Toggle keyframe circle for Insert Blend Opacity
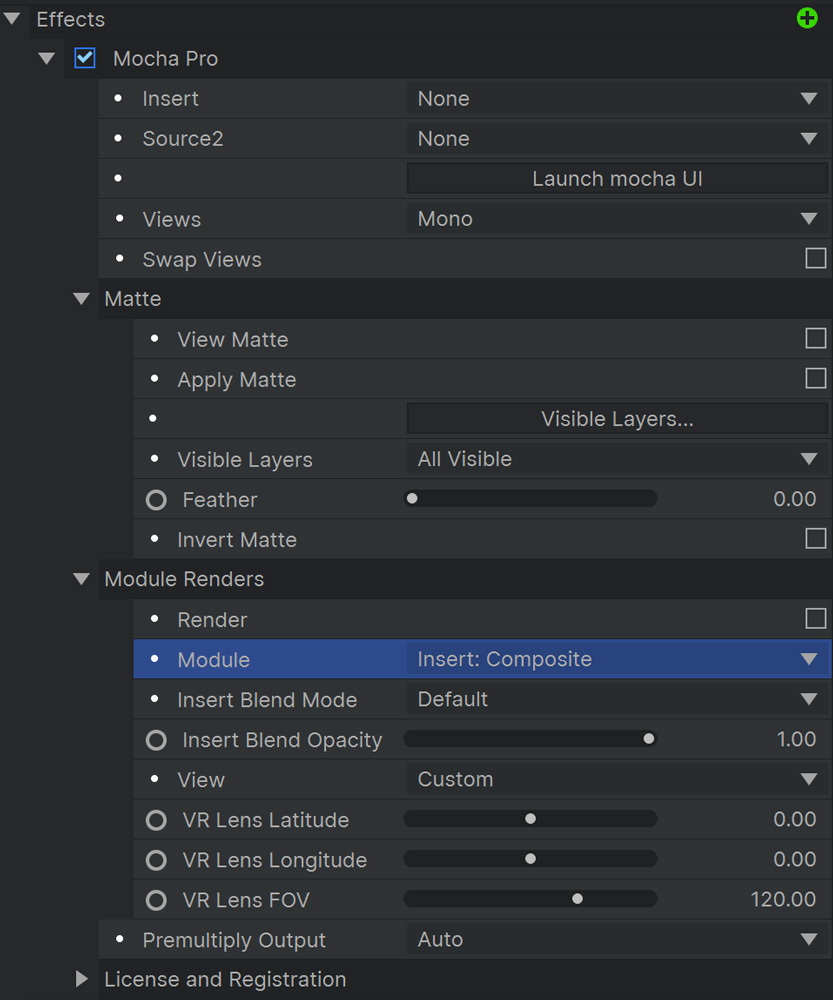The height and width of the screenshot is (1000, 833). (x=156, y=740)
